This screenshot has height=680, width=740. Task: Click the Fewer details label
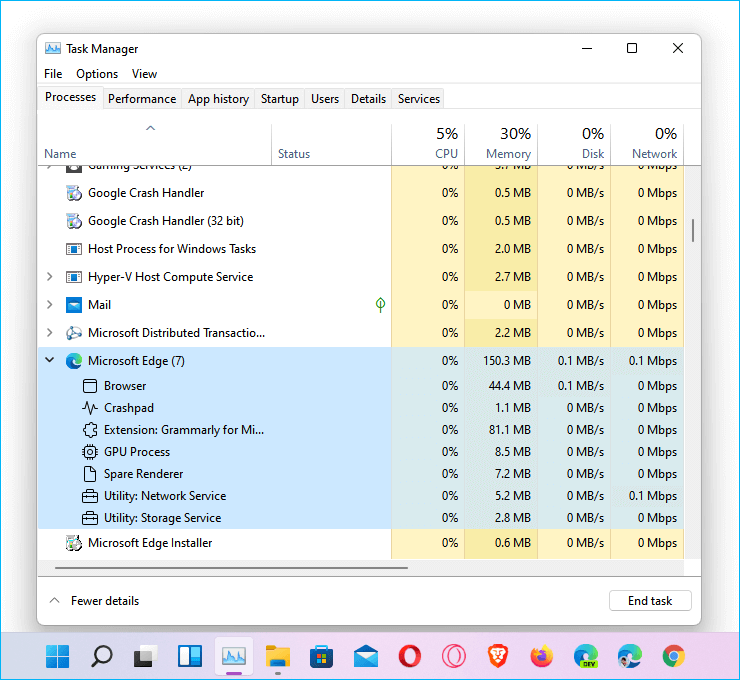(x=105, y=601)
